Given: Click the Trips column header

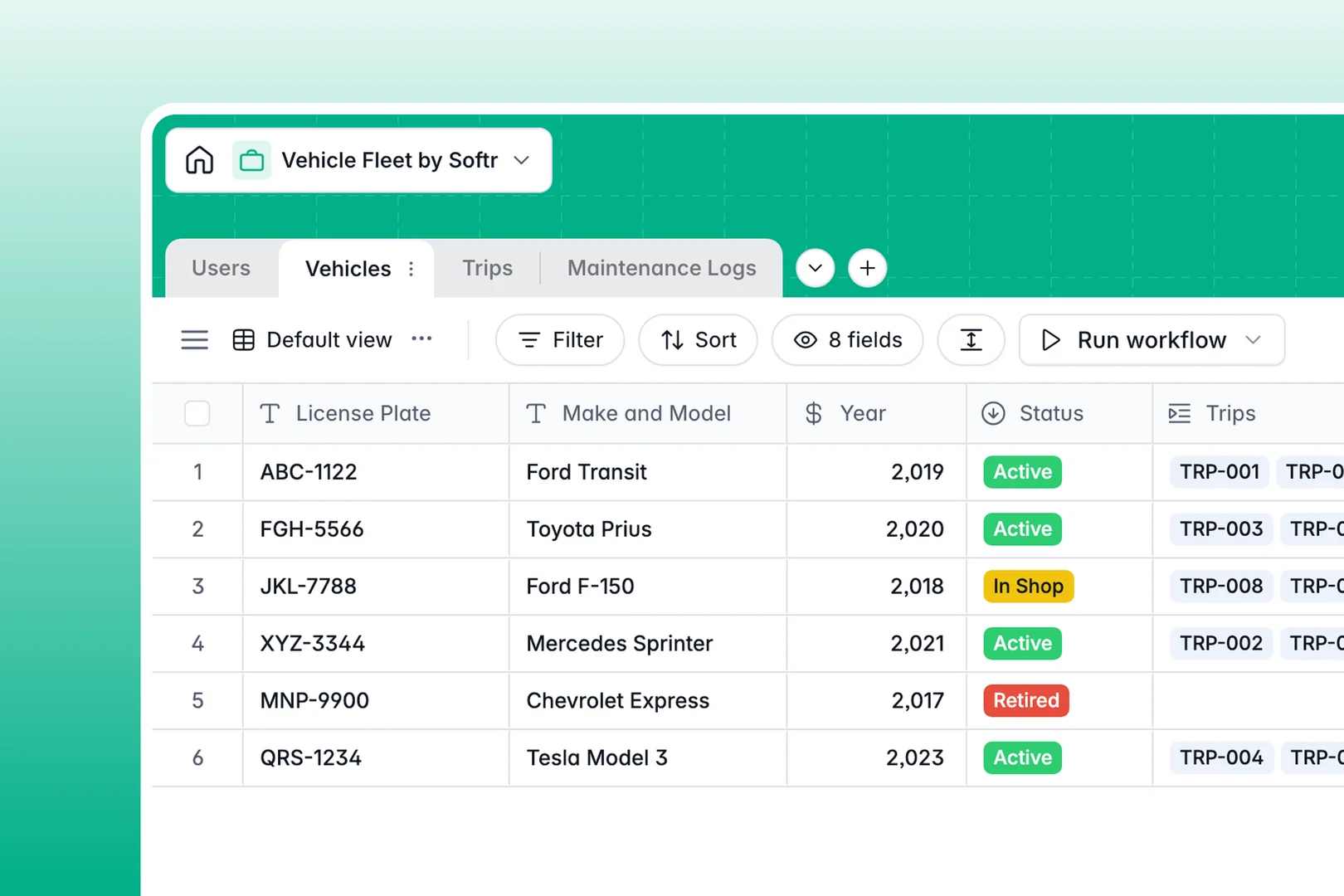Looking at the screenshot, I should 1249,413.
